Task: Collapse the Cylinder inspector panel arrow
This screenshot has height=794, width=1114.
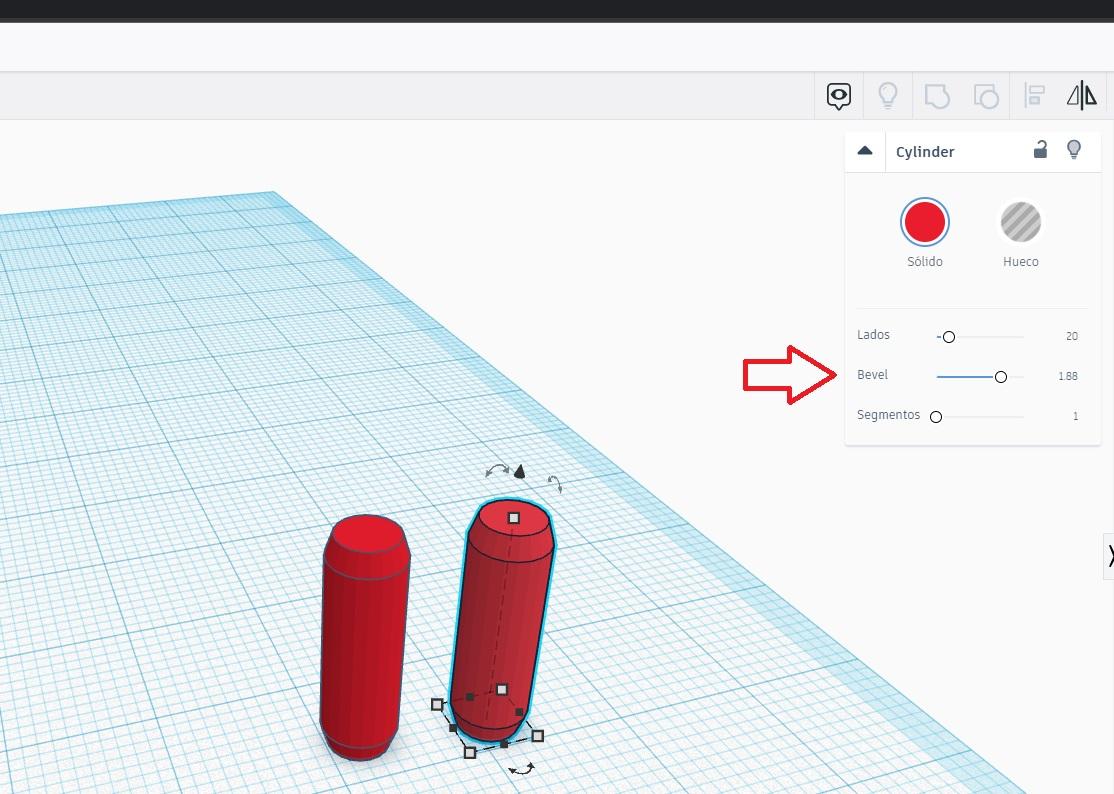Action: (865, 151)
